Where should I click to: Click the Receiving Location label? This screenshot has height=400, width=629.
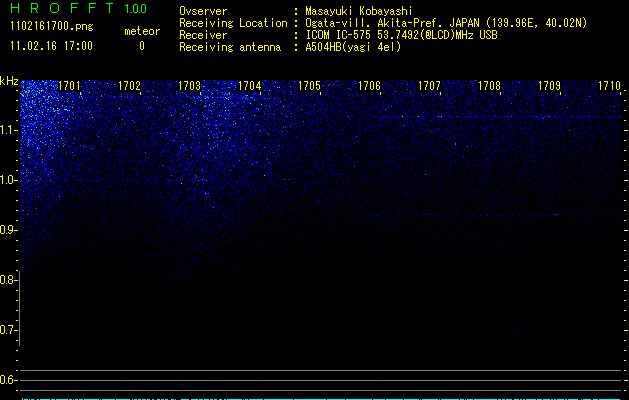point(233,23)
